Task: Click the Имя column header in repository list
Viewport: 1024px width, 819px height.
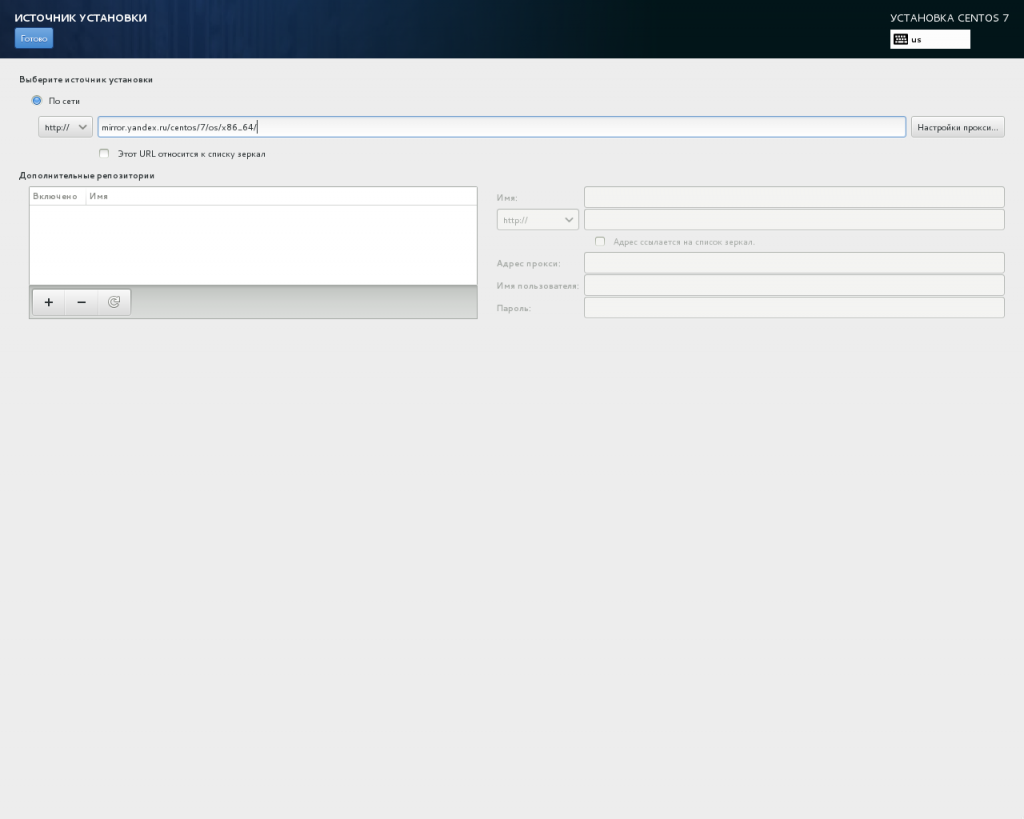Action: [x=99, y=196]
